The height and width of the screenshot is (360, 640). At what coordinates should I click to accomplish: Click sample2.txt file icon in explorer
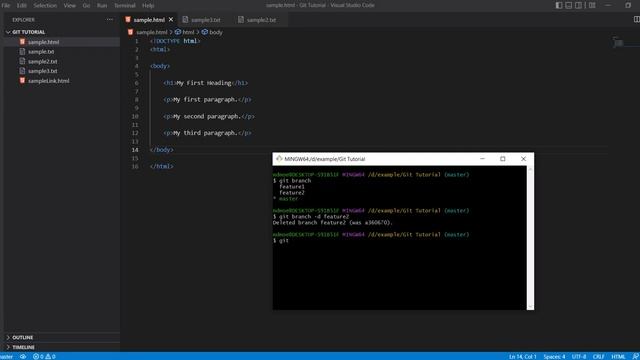pos(22,61)
